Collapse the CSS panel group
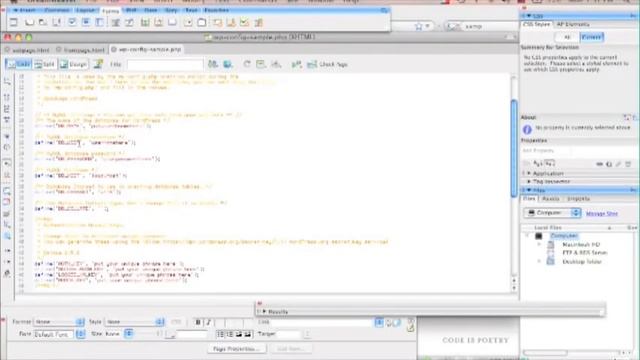The height and width of the screenshot is (360, 640). click(529, 16)
